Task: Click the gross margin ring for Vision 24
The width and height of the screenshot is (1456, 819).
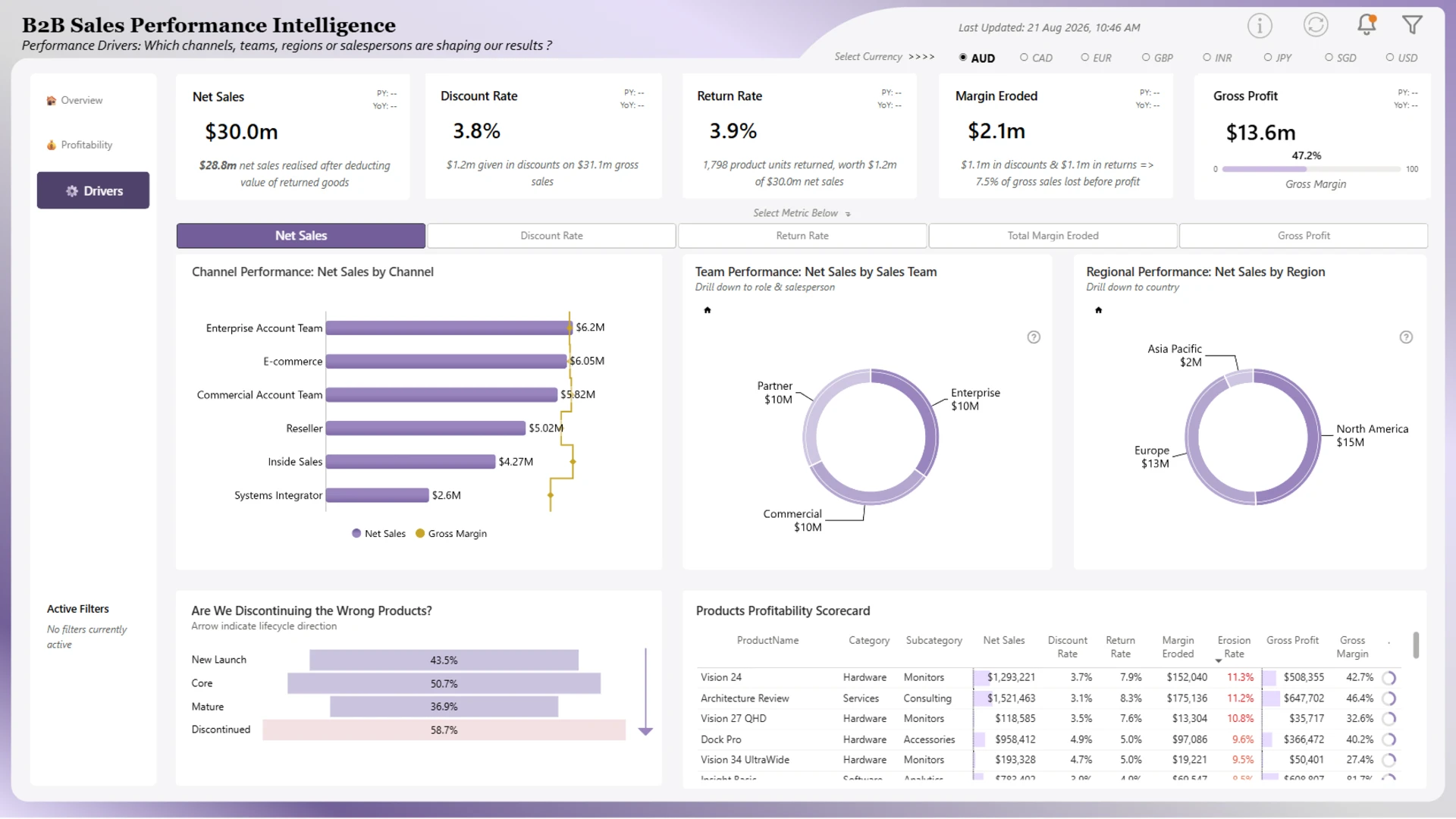Action: tap(1389, 678)
